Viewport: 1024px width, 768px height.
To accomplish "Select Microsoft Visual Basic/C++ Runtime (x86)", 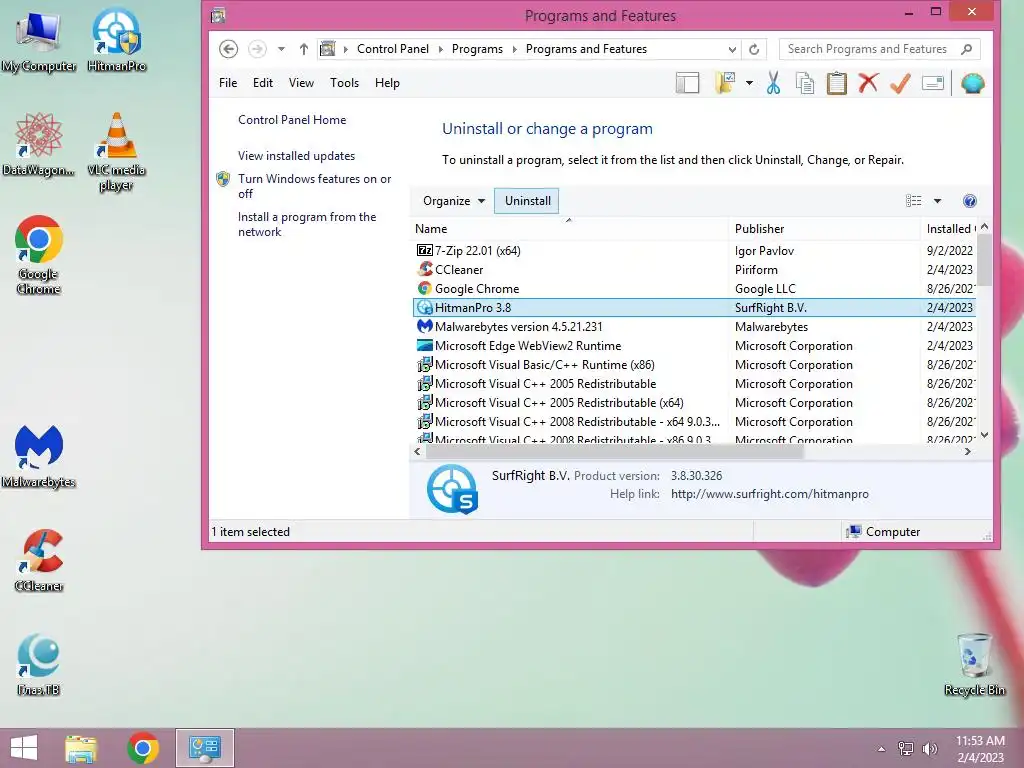I will coord(695,364).
